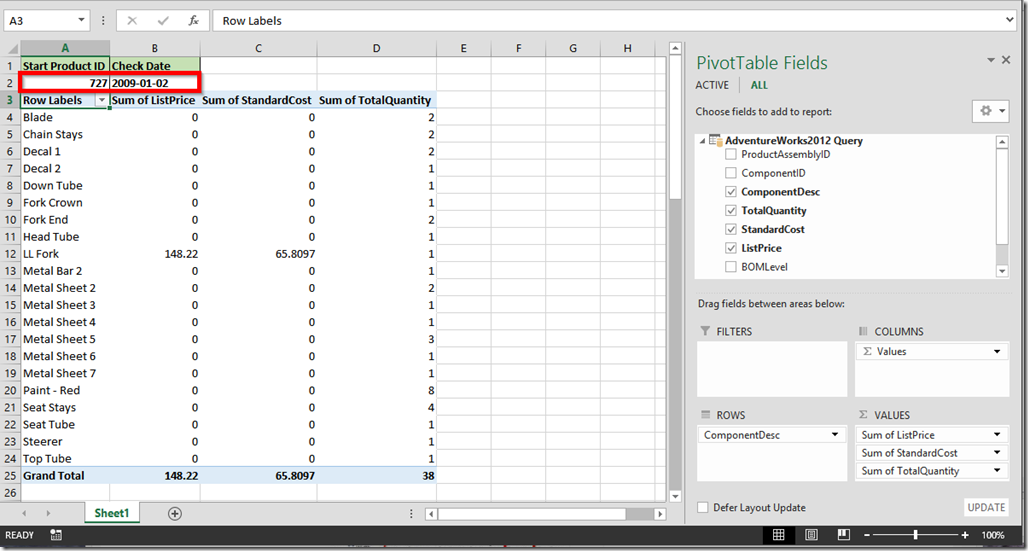Click the 100% zoom level
Image resolution: width=1028 pixels, height=551 pixels.
coord(993,535)
